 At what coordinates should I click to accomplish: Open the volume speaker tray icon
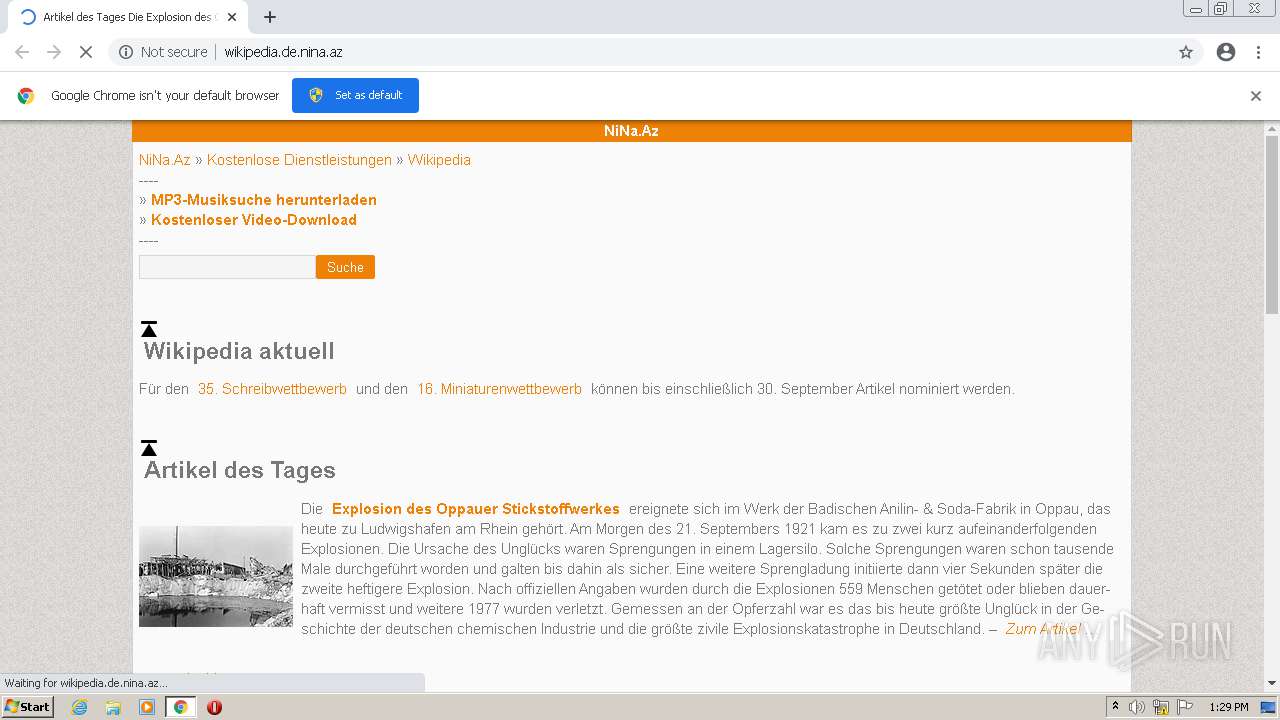(1137, 707)
